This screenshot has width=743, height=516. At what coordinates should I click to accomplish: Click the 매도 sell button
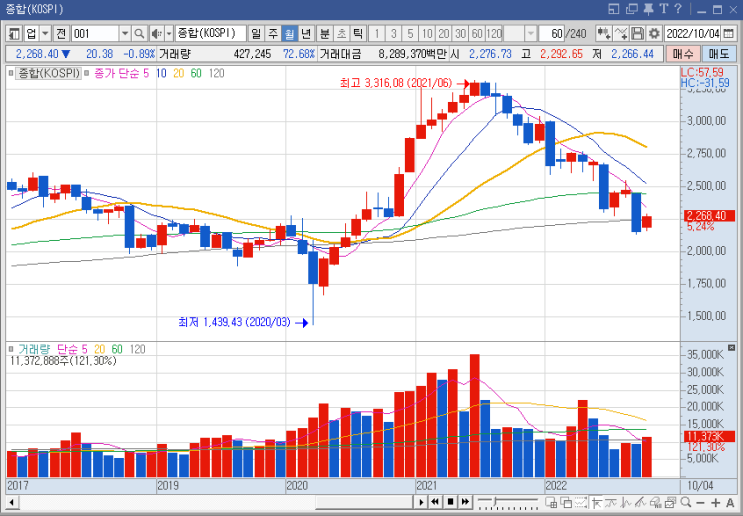coord(718,54)
